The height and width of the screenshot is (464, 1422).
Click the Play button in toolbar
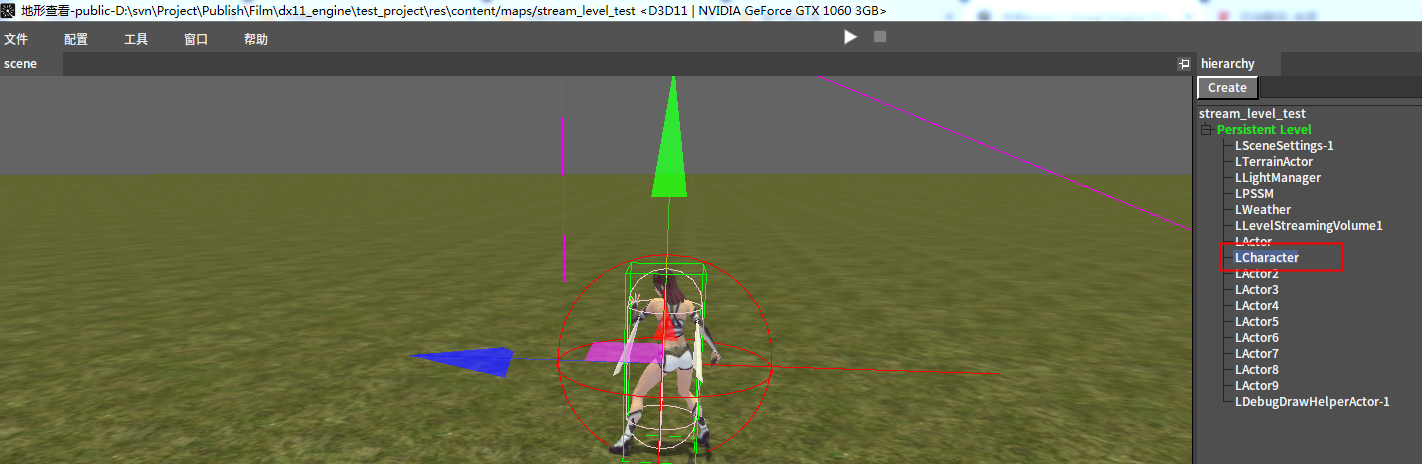point(850,37)
